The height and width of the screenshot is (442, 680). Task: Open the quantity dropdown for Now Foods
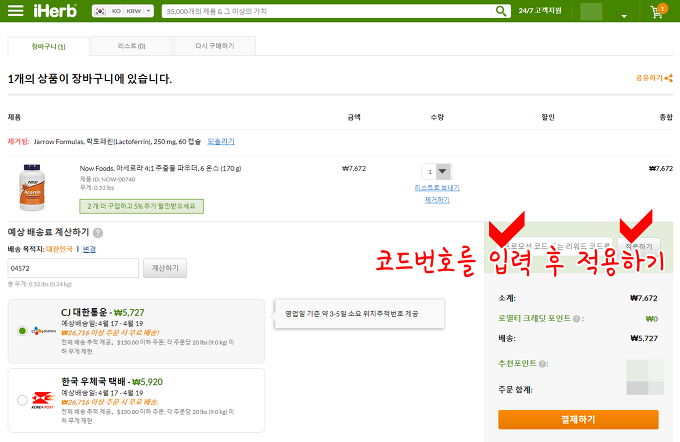pyautogui.click(x=437, y=171)
